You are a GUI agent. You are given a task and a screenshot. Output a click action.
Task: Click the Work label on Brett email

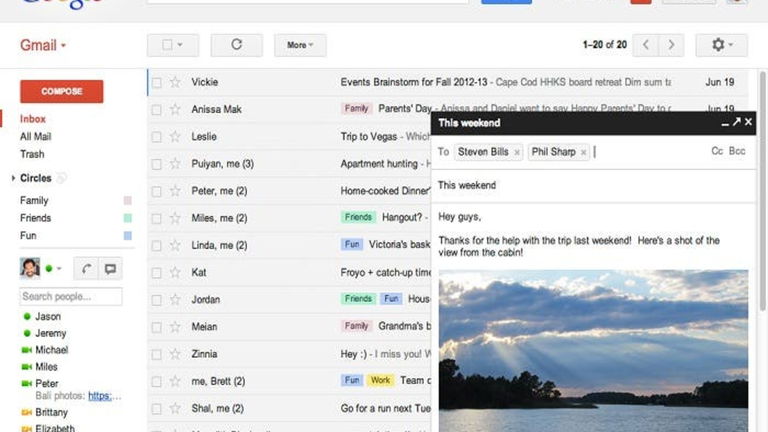[x=381, y=381]
